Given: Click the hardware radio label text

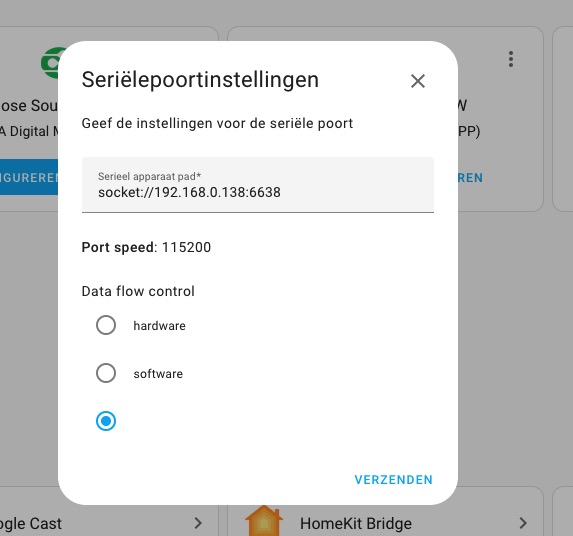Looking at the screenshot, I should tap(159, 326).
